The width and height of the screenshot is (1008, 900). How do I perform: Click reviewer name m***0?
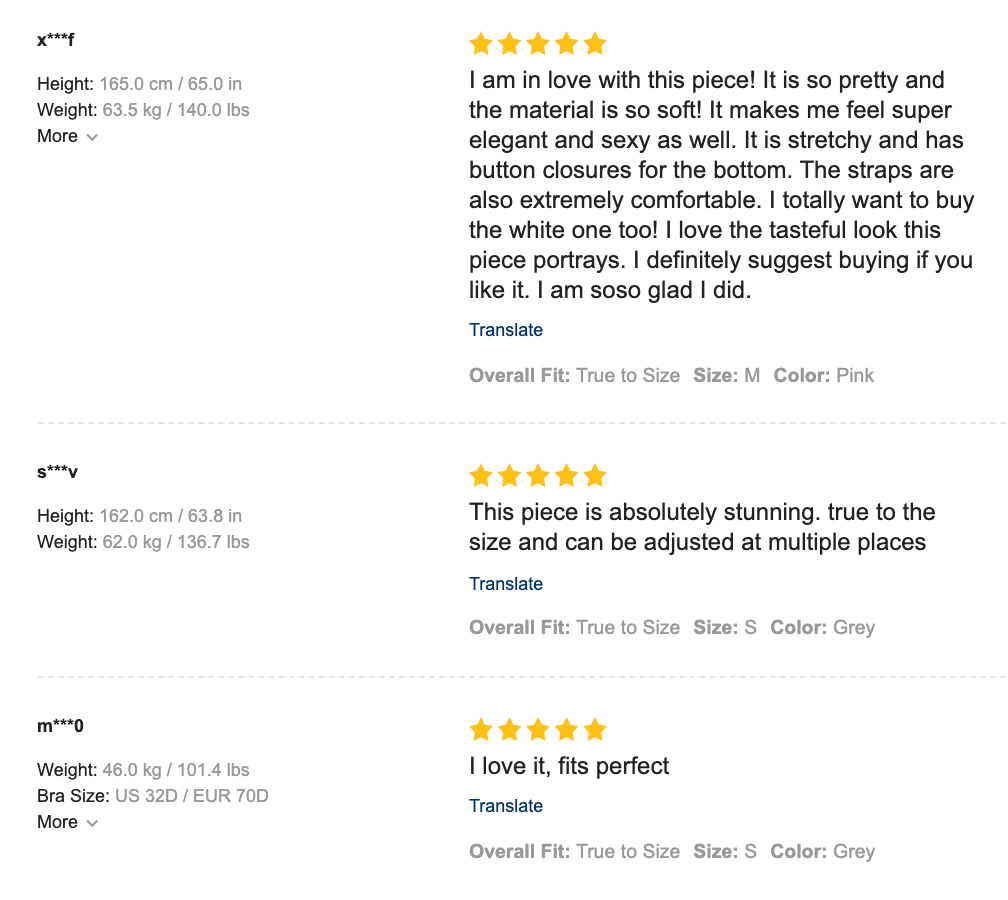60,726
